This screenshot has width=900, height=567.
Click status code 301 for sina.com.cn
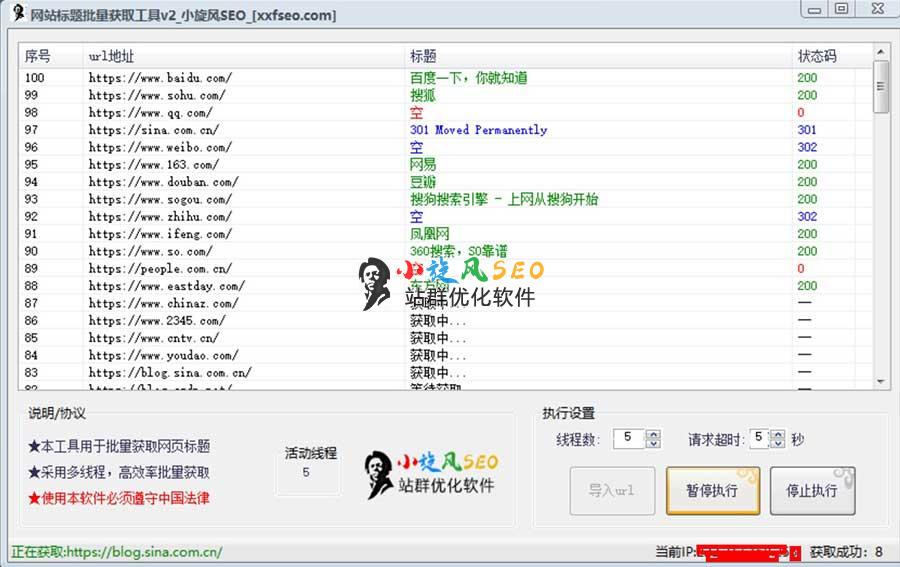click(x=806, y=130)
